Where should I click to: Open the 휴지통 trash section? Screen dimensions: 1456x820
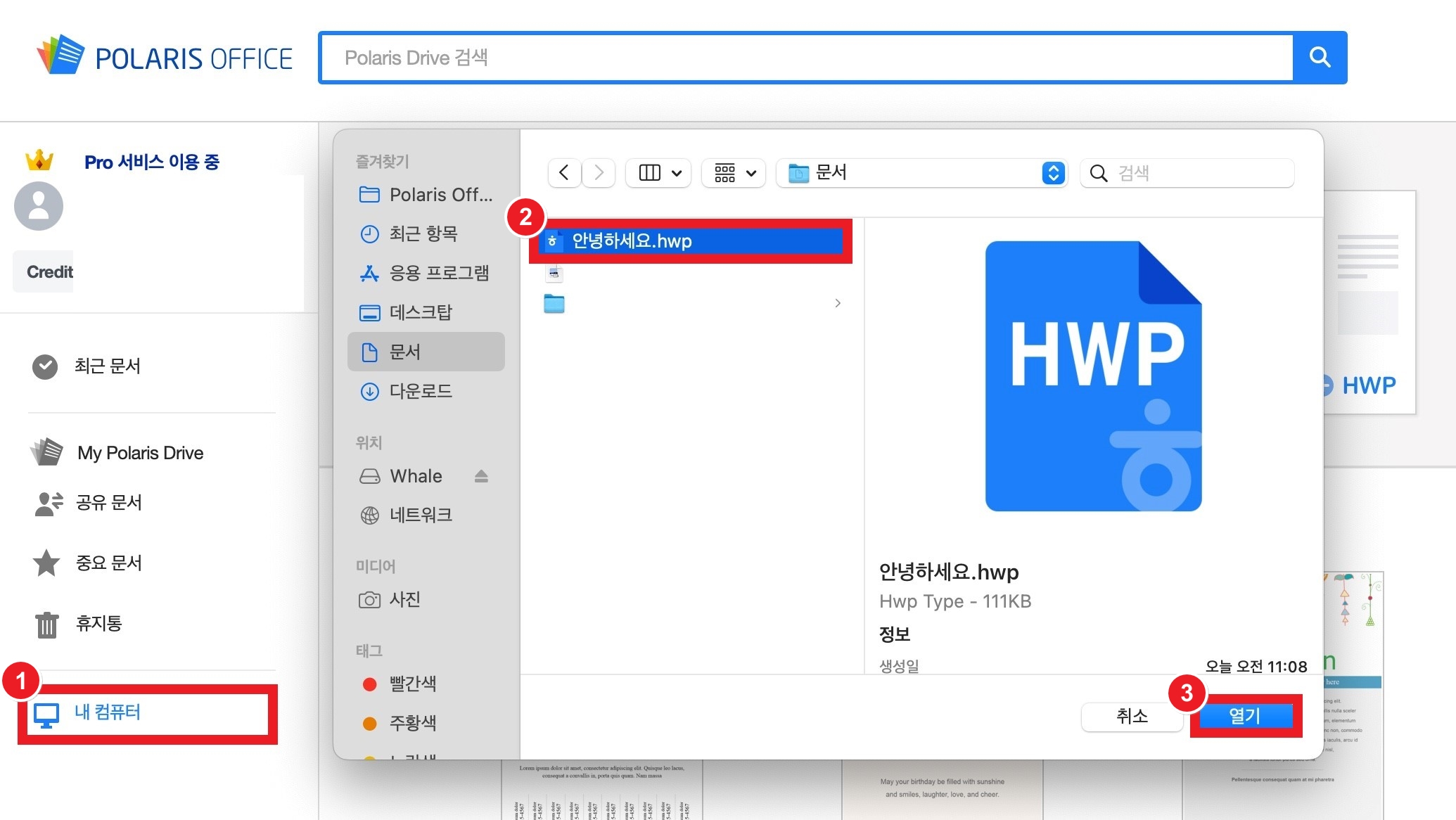point(98,624)
